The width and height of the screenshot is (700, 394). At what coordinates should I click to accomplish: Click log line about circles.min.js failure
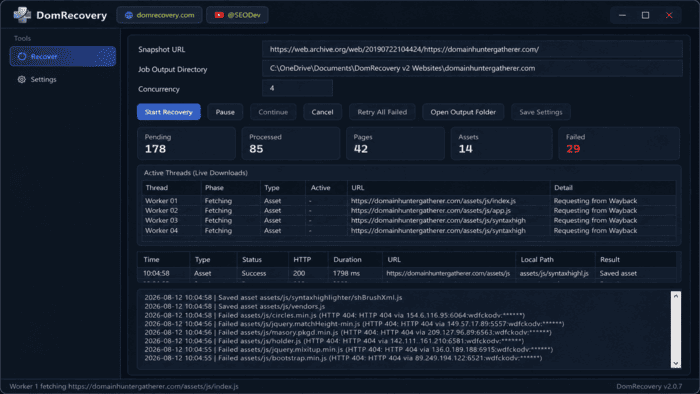pyautogui.click(x=334, y=315)
